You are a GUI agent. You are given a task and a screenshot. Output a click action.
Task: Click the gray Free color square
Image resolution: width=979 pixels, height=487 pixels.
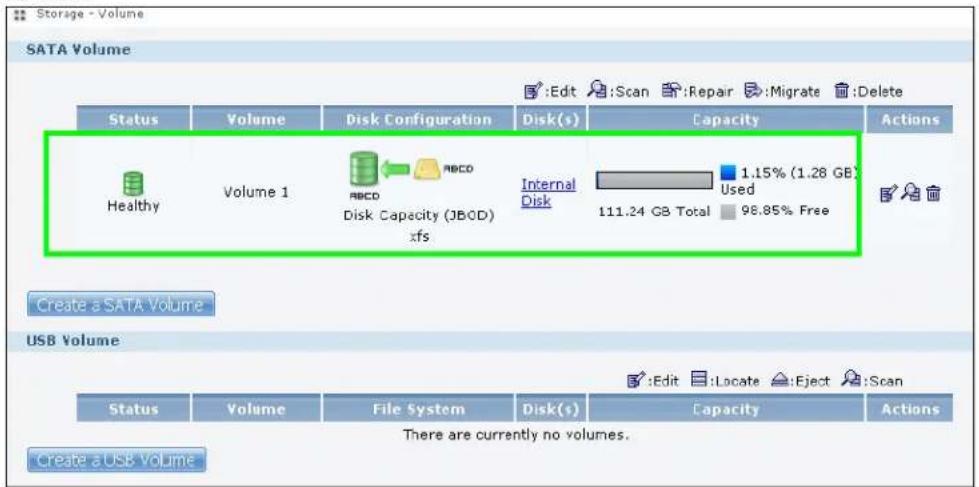[x=729, y=212]
